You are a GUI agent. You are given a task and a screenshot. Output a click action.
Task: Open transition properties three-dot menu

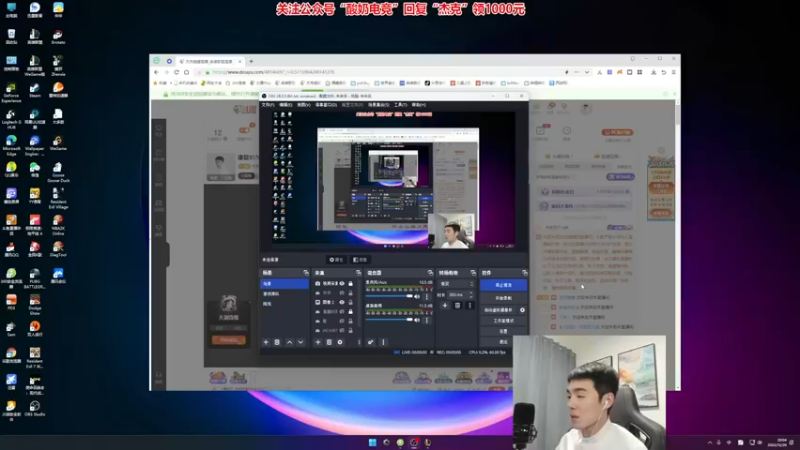[x=470, y=306]
